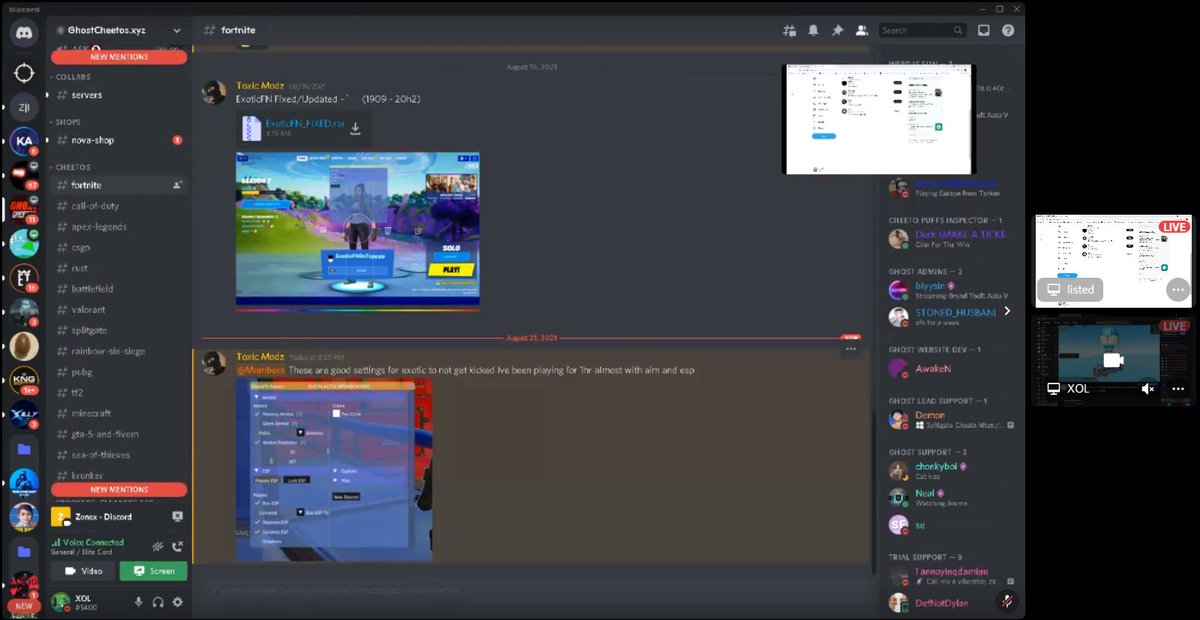The image size is (1200, 620).
Task: Open the KA server icon
Action: [x=24, y=141]
